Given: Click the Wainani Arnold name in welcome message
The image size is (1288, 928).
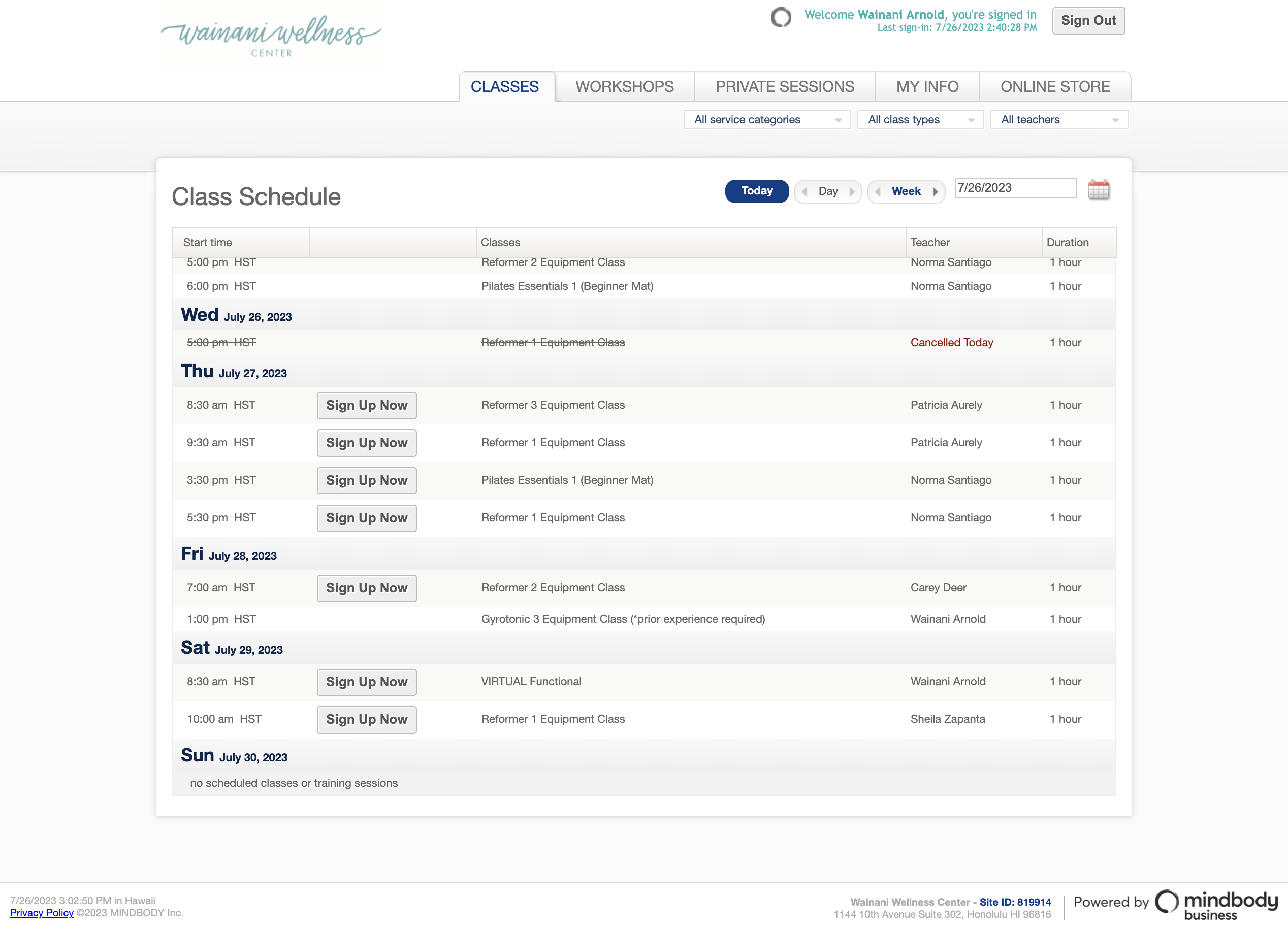Looking at the screenshot, I should point(900,15).
